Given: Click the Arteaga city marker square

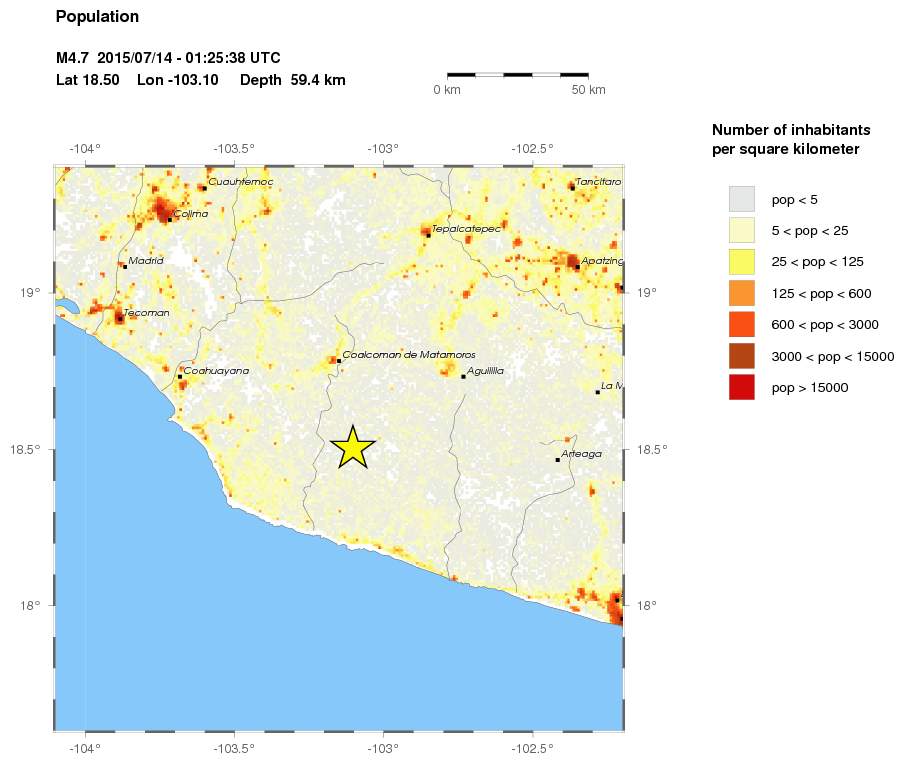Looking at the screenshot, I should point(558,460).
